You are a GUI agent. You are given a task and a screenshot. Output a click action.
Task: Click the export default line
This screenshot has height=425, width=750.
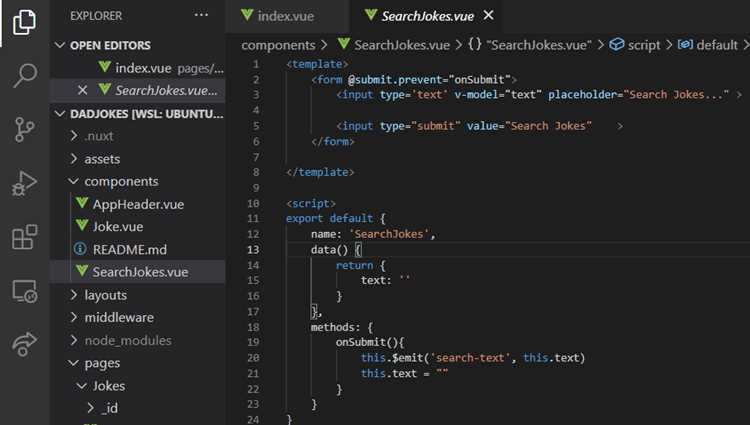pos(335,218)
